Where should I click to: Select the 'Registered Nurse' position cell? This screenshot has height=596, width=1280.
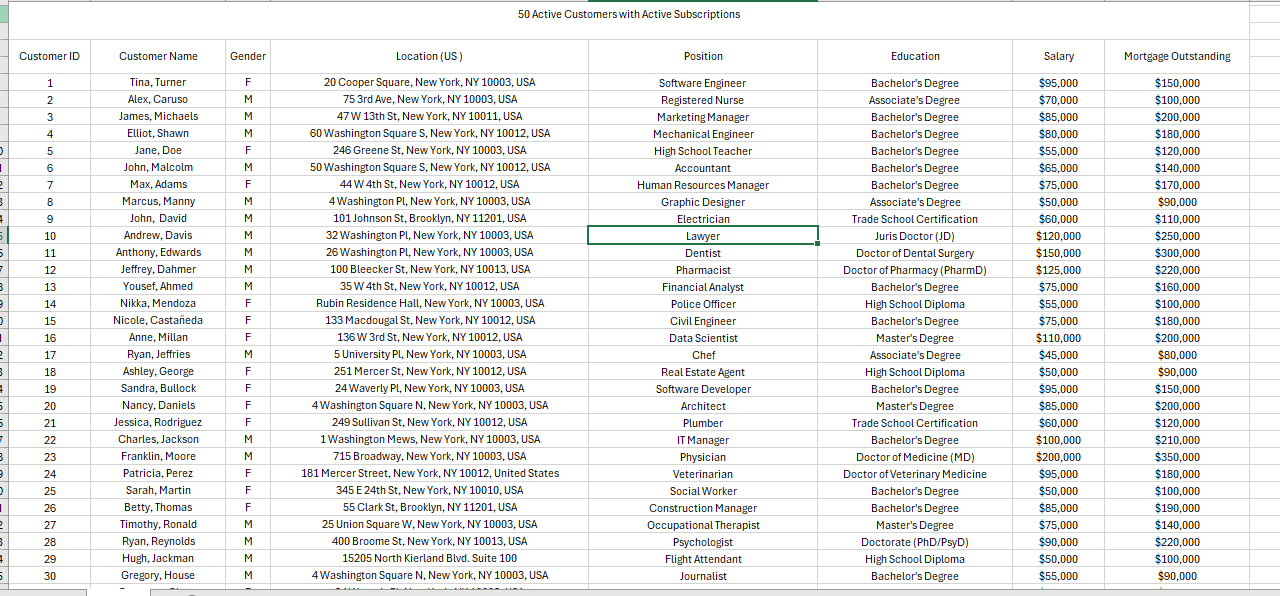(703, 100)
